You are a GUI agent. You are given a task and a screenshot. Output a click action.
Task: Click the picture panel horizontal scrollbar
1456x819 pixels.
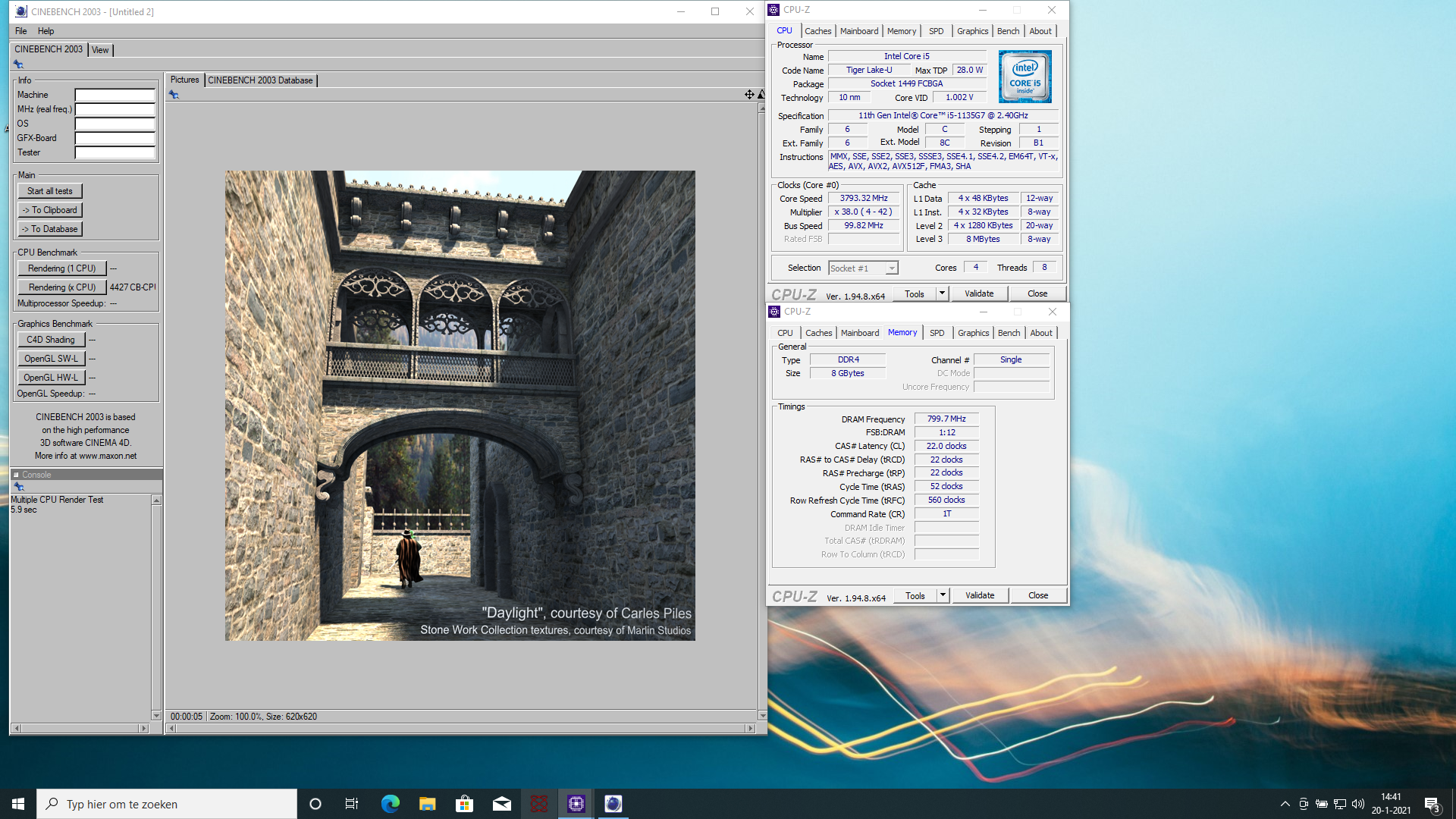460,728
